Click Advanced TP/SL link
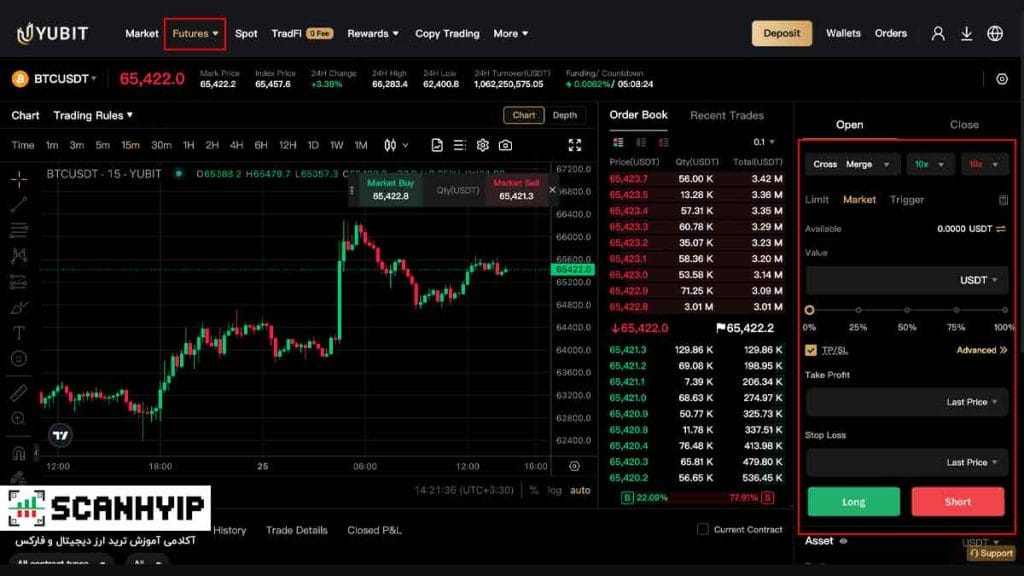 982,350
